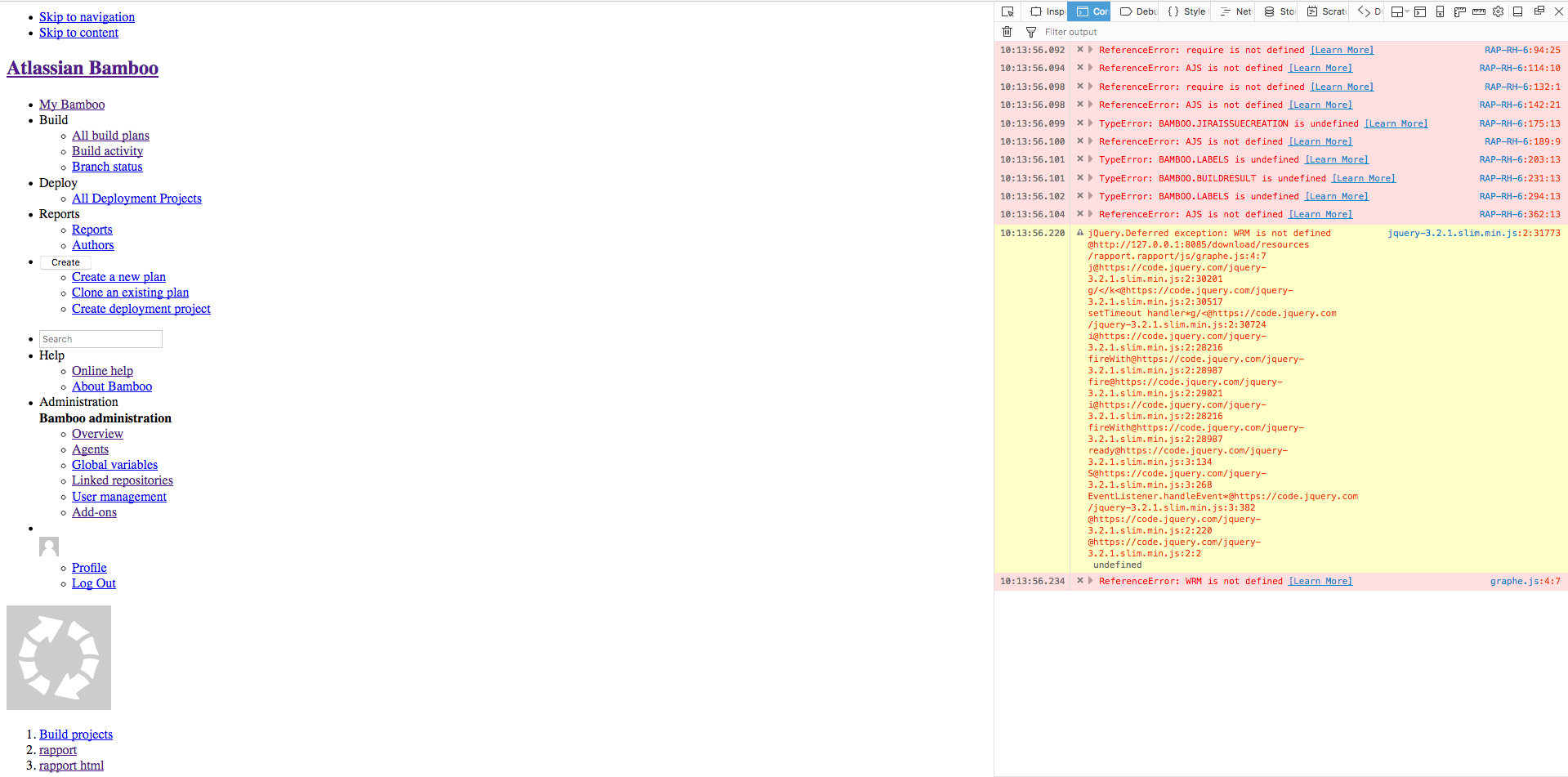Click the Log Out link

94,583
